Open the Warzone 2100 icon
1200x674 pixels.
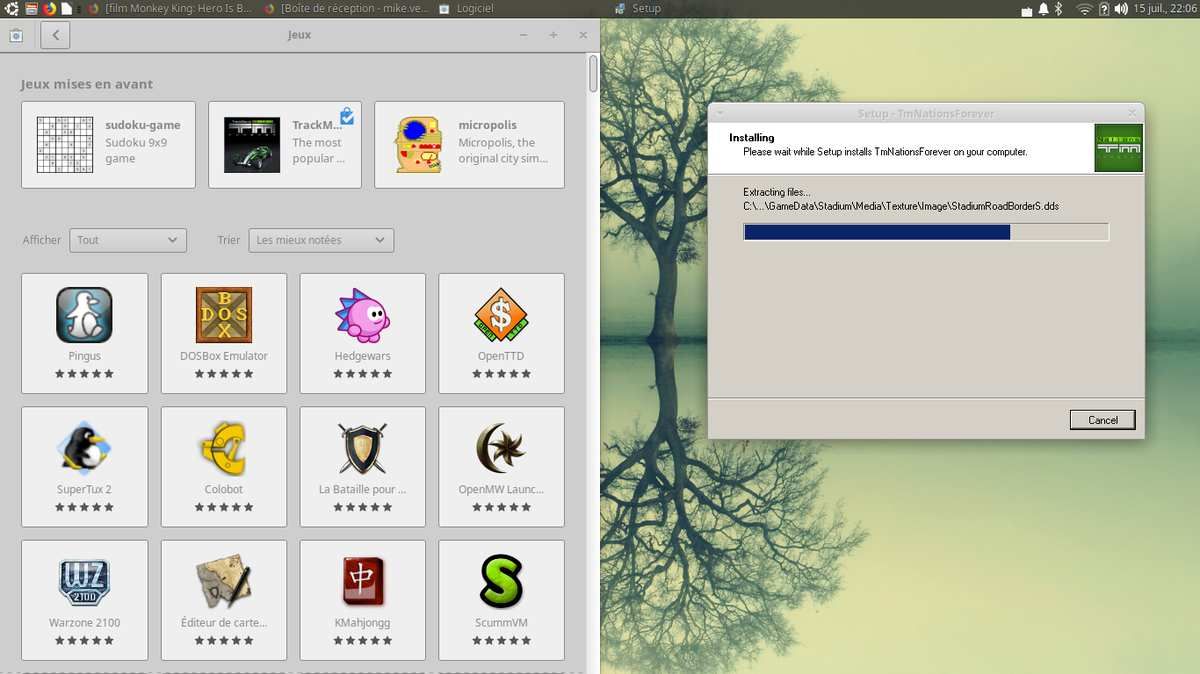tap(84, 582)
